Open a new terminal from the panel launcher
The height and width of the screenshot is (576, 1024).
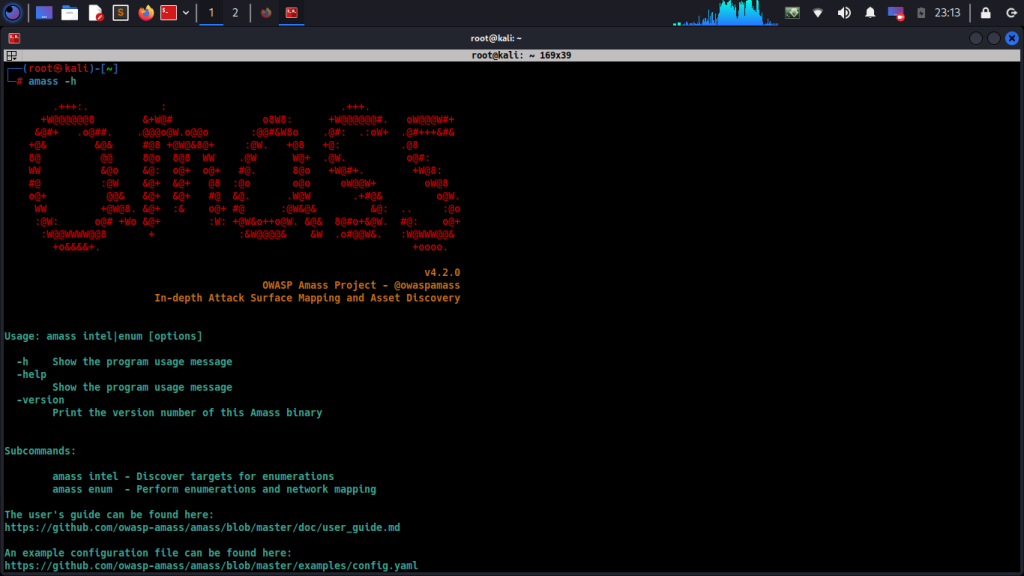[168, 12]
